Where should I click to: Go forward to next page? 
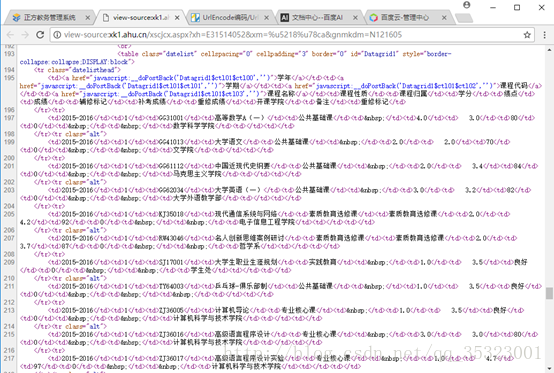(25, 35)
